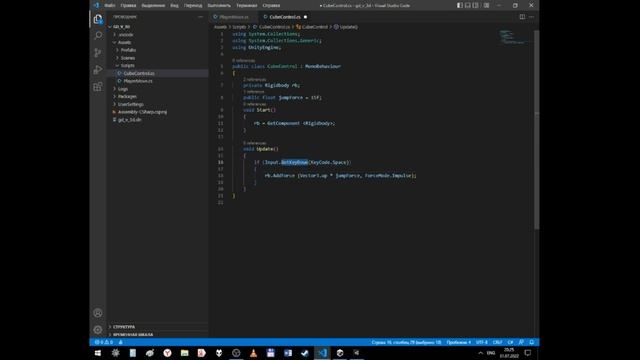Image resolution: width=640 pixels, height=360 pixels.
Task: Click the Split Editor Right icon
Action: tap(522, 17)
